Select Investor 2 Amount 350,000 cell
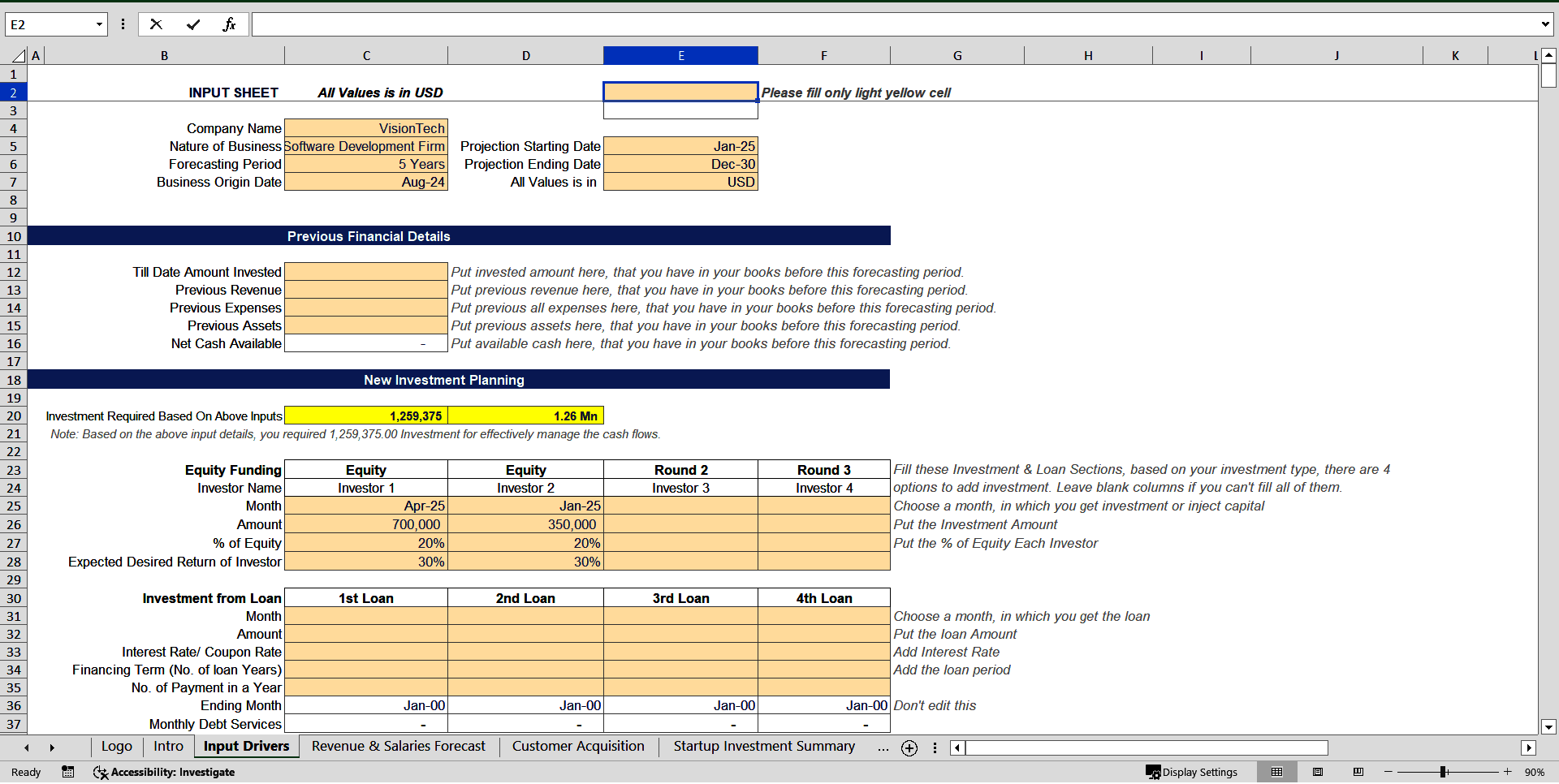This screenshot has width=1559, height=784. [x=525, y=524]
